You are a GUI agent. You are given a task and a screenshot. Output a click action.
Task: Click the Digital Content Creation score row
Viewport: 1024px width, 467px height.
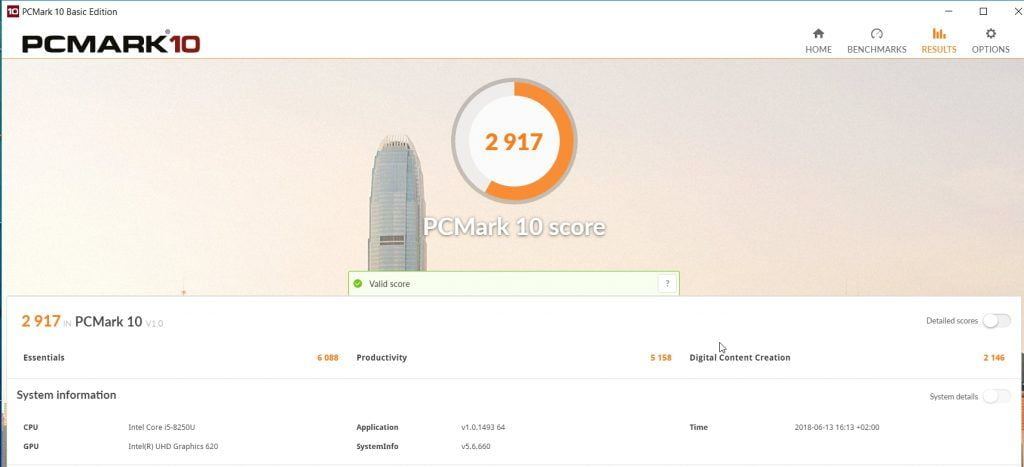[847, 358]
